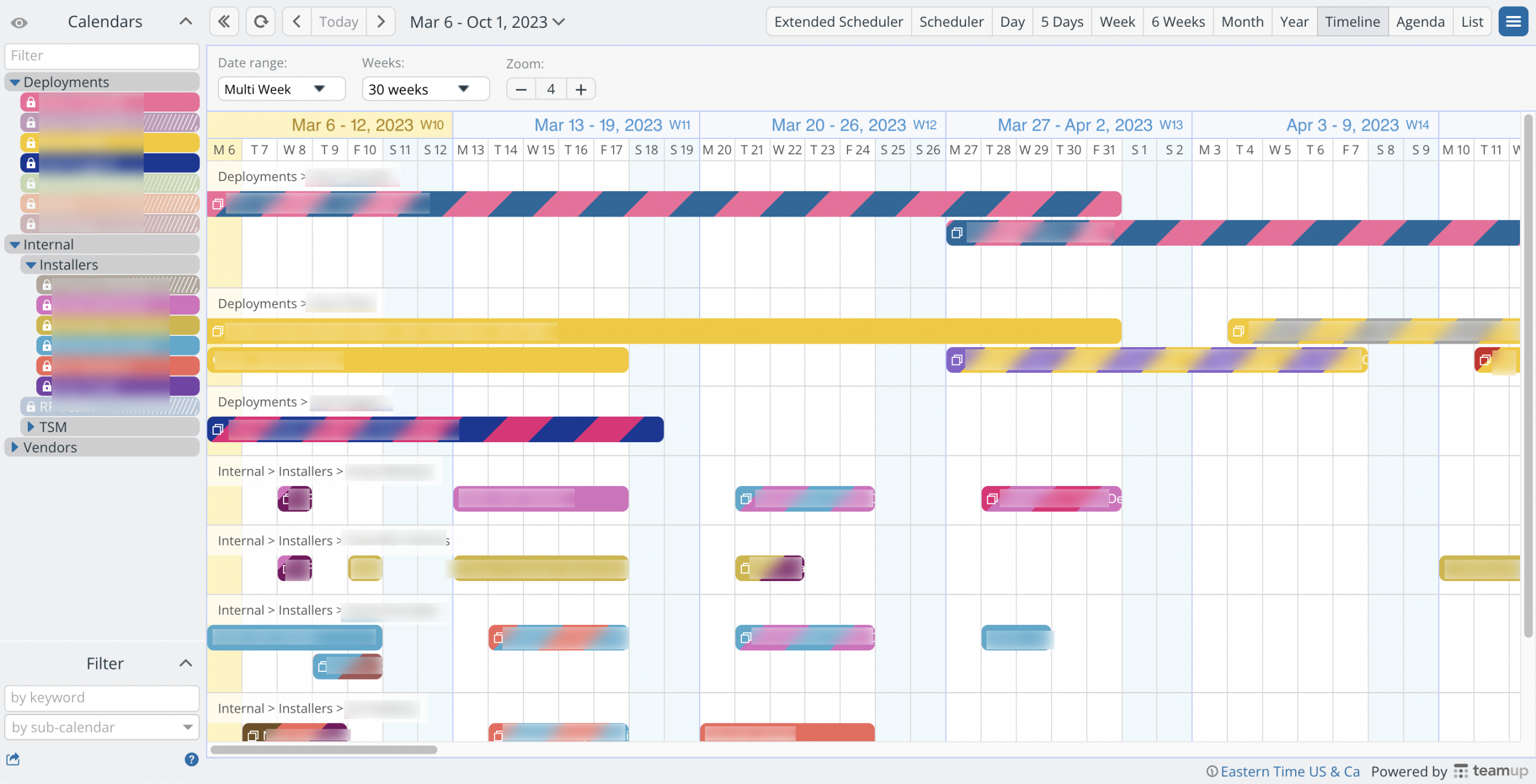Click the Today button to jump to current date
The height and width of the screenshot is (784, 1536).
pyautogui.click(x=338, y=21)
